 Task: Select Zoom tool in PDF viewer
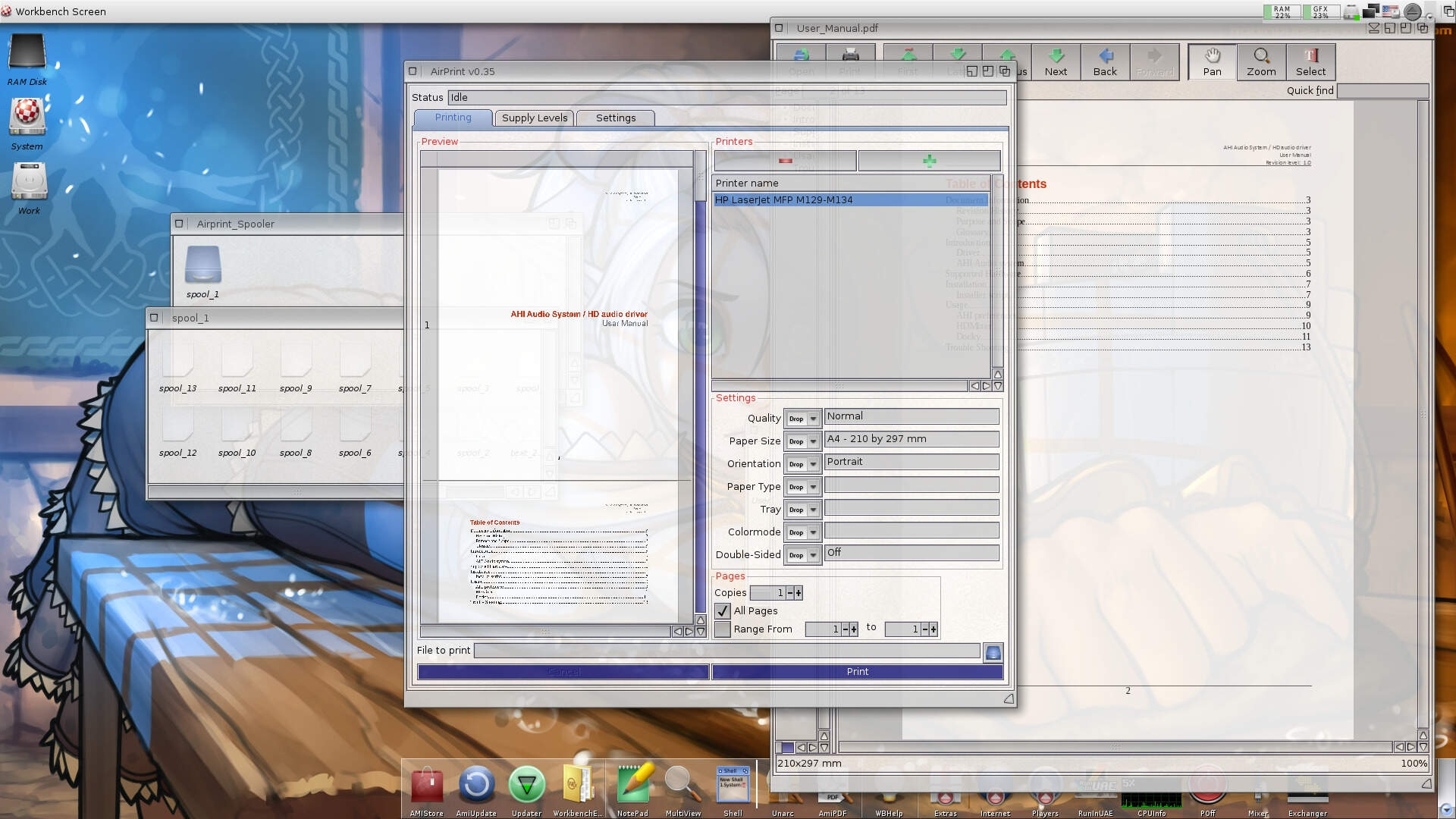(x=1261, y=61)
